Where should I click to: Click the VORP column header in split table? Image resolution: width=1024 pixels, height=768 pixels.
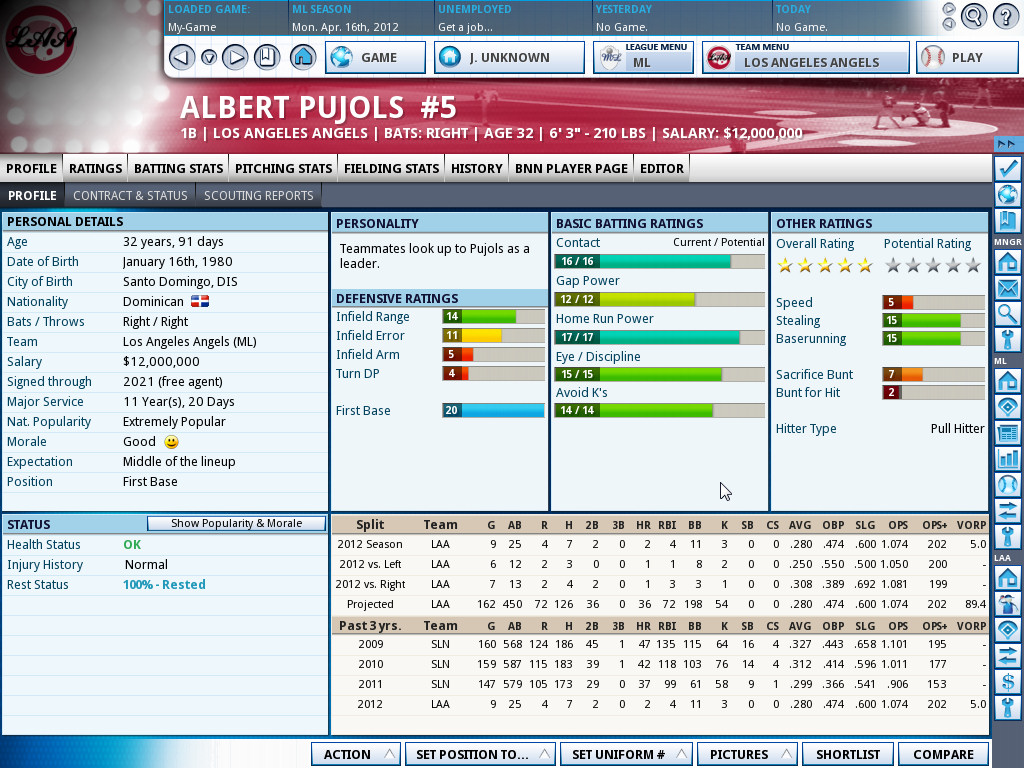coord(971,525)
